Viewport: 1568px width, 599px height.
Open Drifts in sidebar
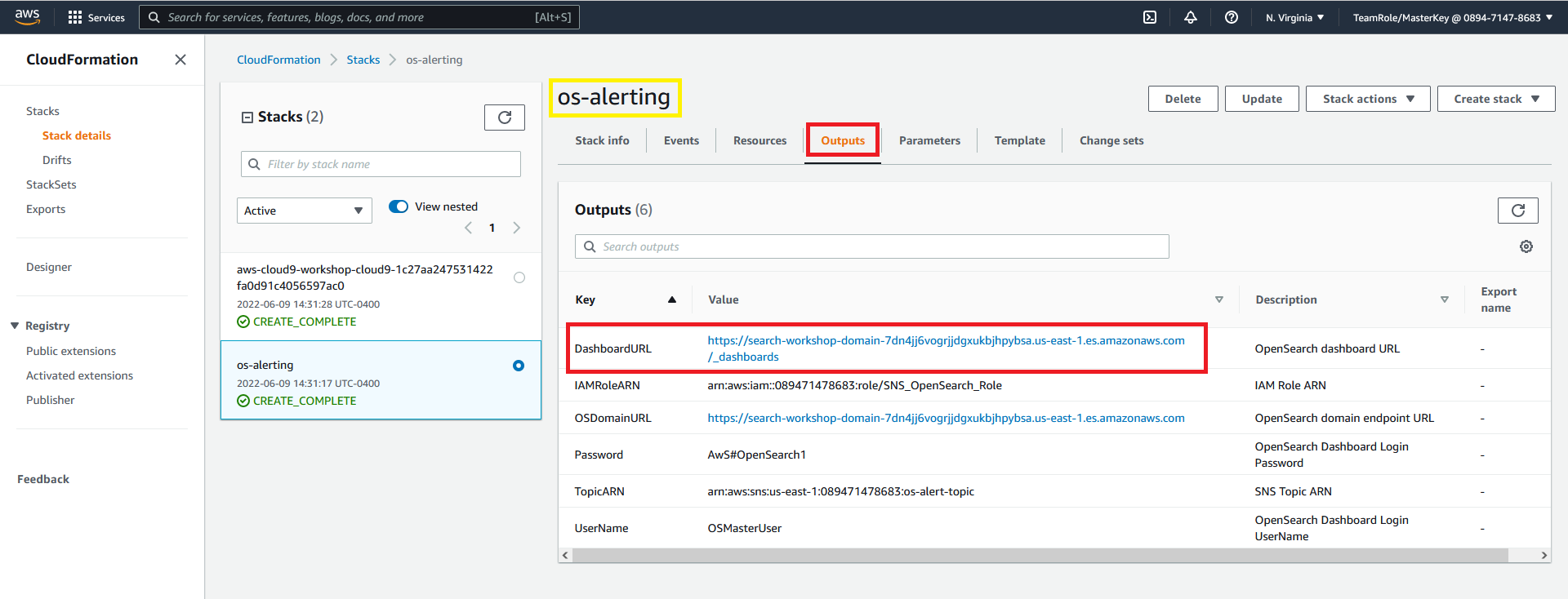(x=57, y=160)
